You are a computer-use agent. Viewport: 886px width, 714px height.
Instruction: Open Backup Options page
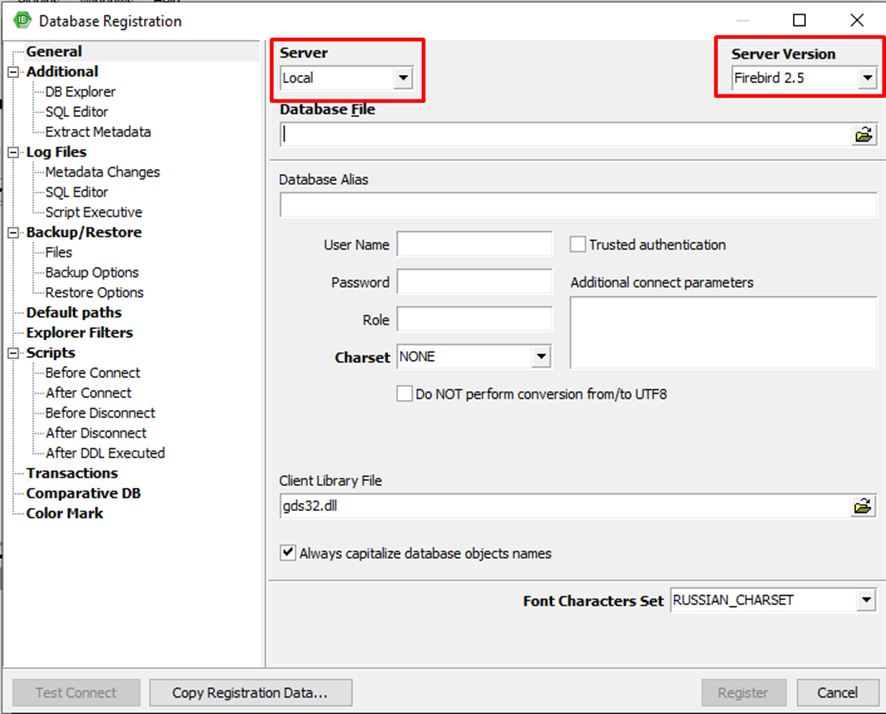tap(92, 272)
